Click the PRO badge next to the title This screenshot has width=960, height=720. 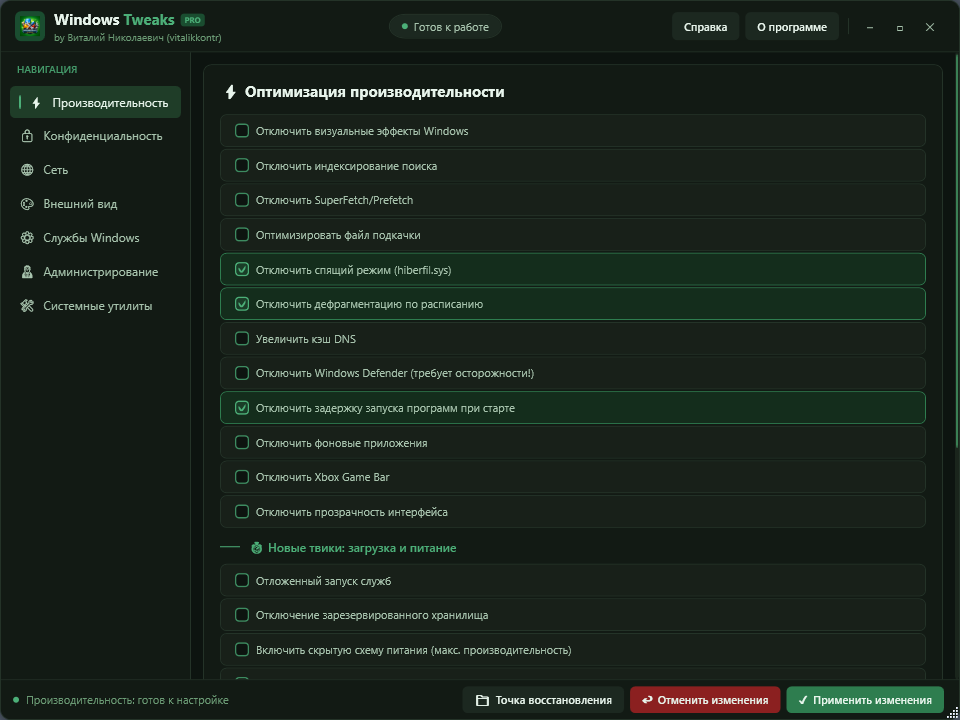pos(193,20)
